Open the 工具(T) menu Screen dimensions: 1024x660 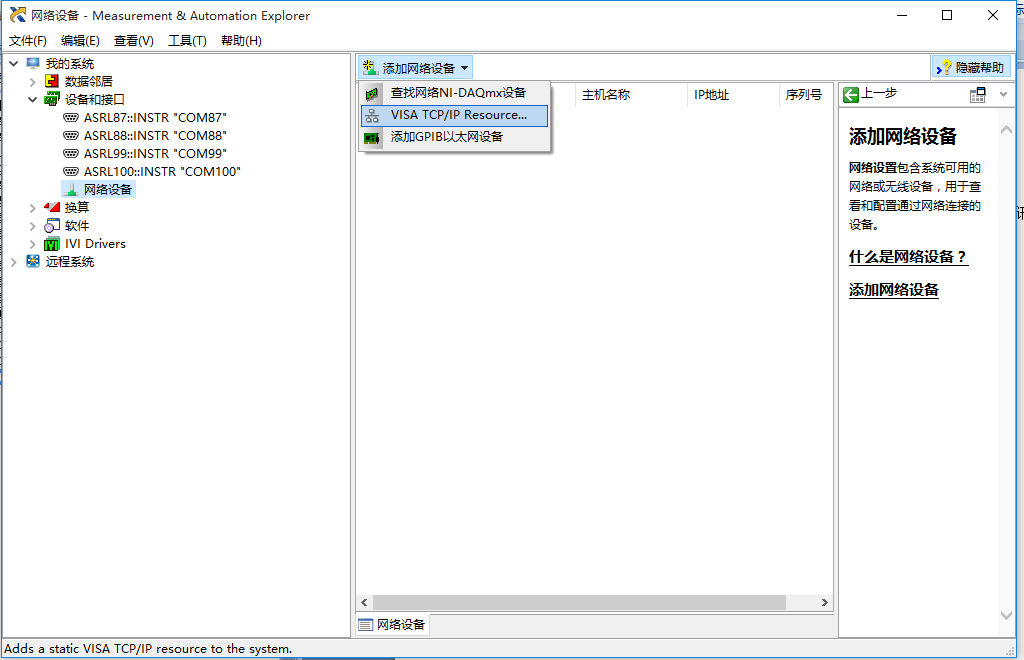click(187, 40)
